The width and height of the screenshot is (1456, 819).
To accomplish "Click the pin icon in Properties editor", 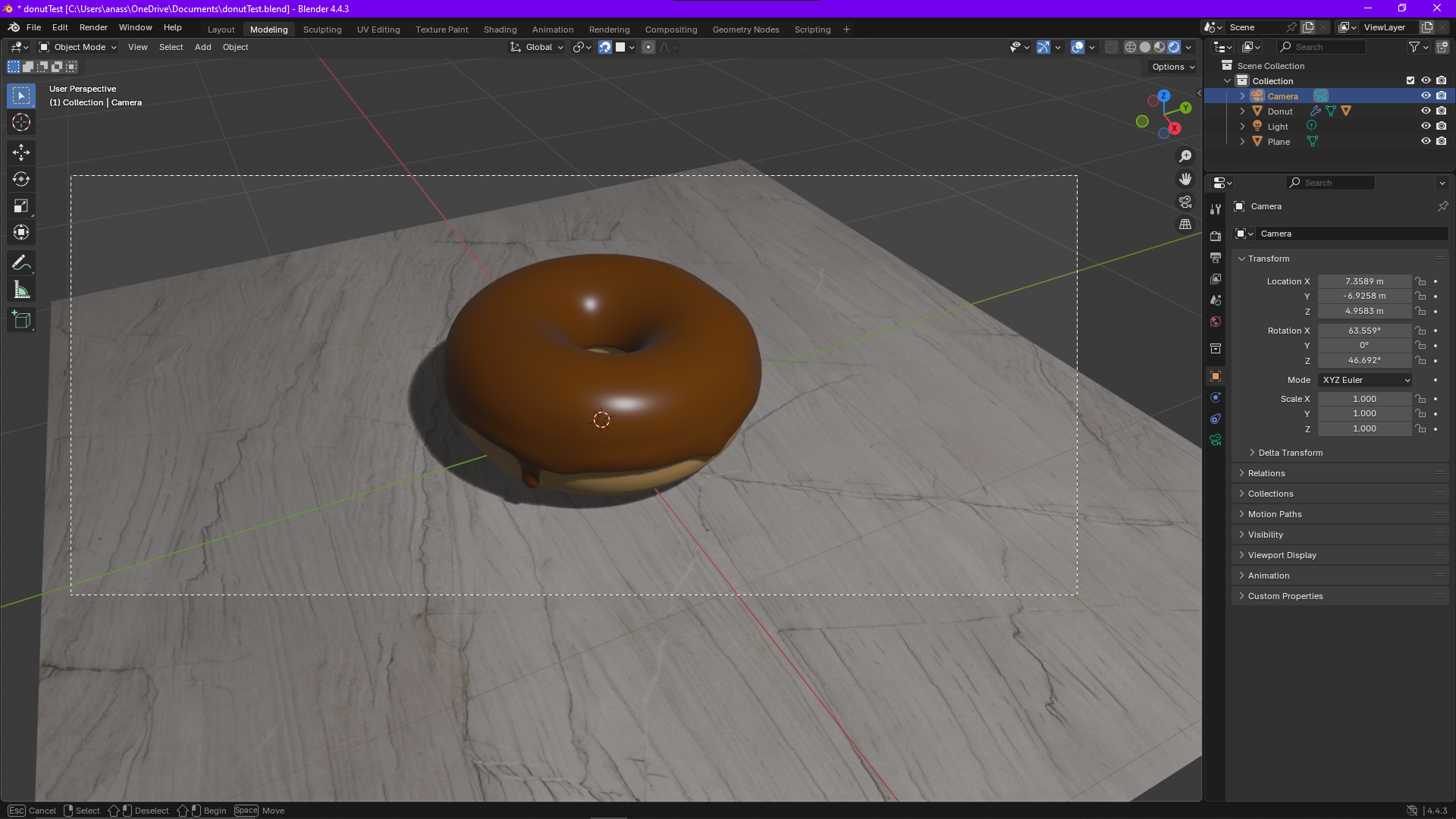I will [1442, 206].
